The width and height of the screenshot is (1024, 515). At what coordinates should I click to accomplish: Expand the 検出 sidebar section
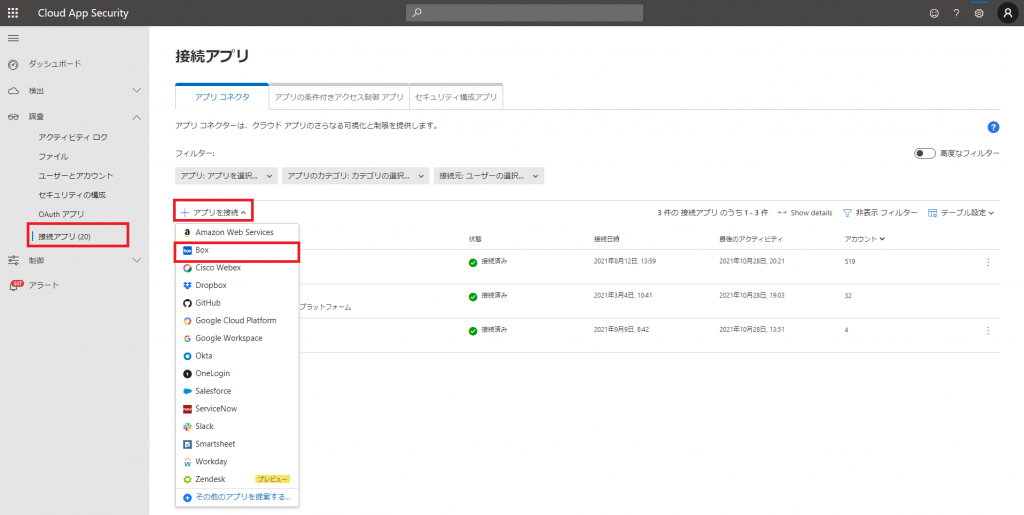click(x=137, y=91)
